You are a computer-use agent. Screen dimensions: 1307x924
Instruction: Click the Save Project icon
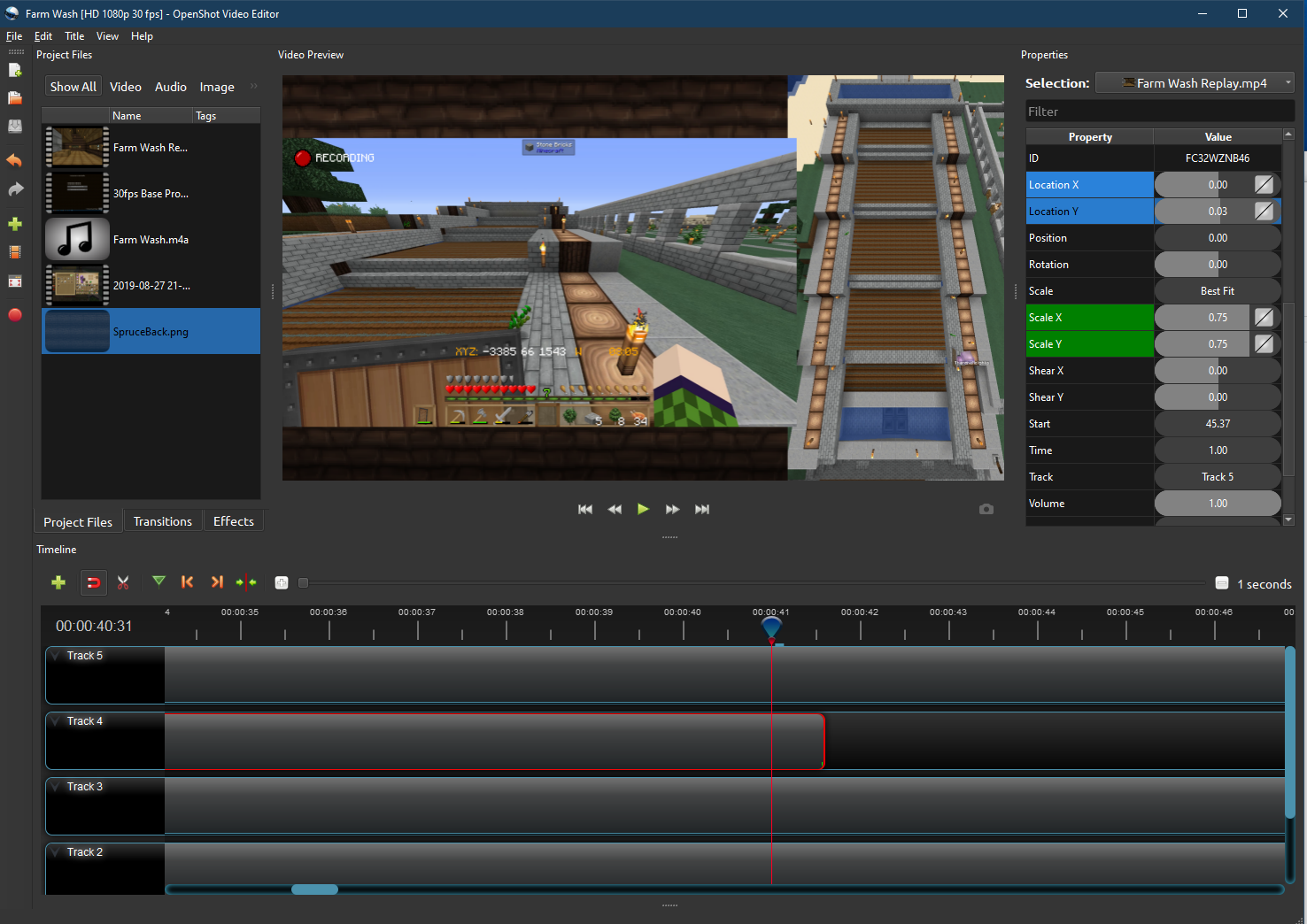[x=15, y=127]
